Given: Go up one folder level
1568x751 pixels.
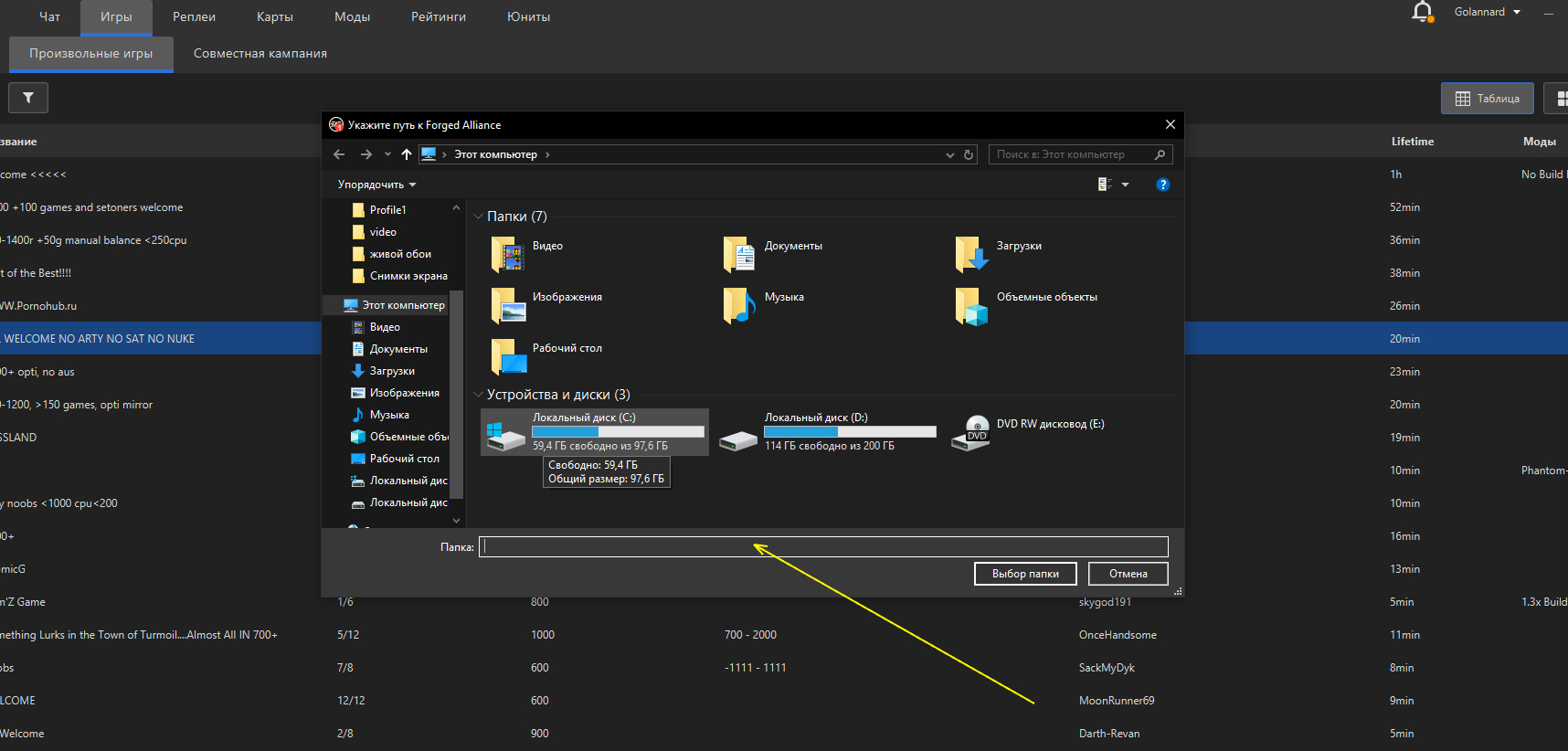Looking at the screenshot, I should coord(407,154).
